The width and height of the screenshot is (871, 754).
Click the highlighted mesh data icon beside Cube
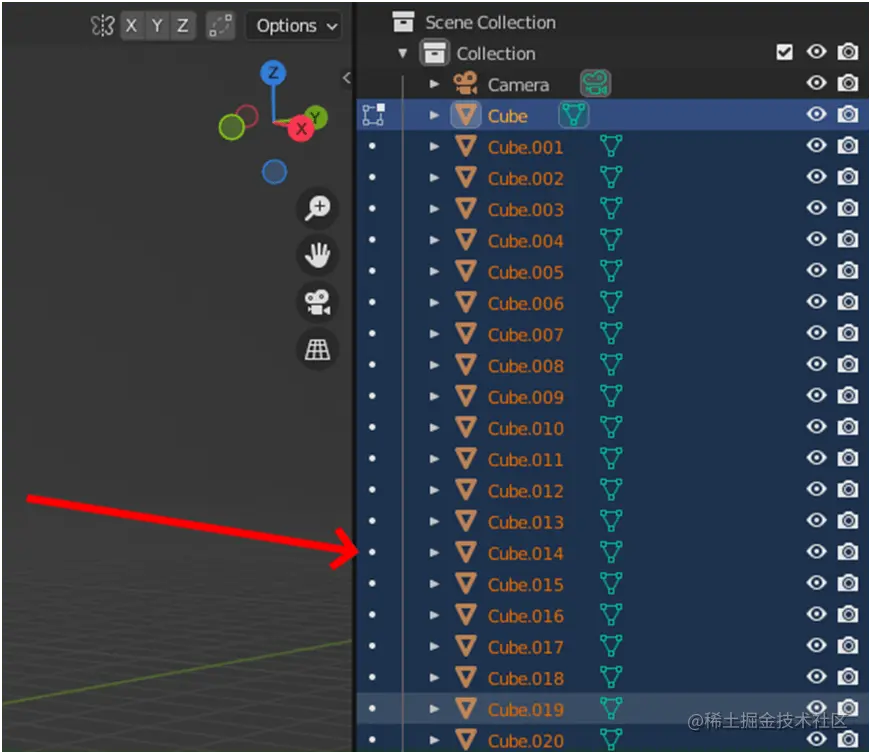coord(573,115)
